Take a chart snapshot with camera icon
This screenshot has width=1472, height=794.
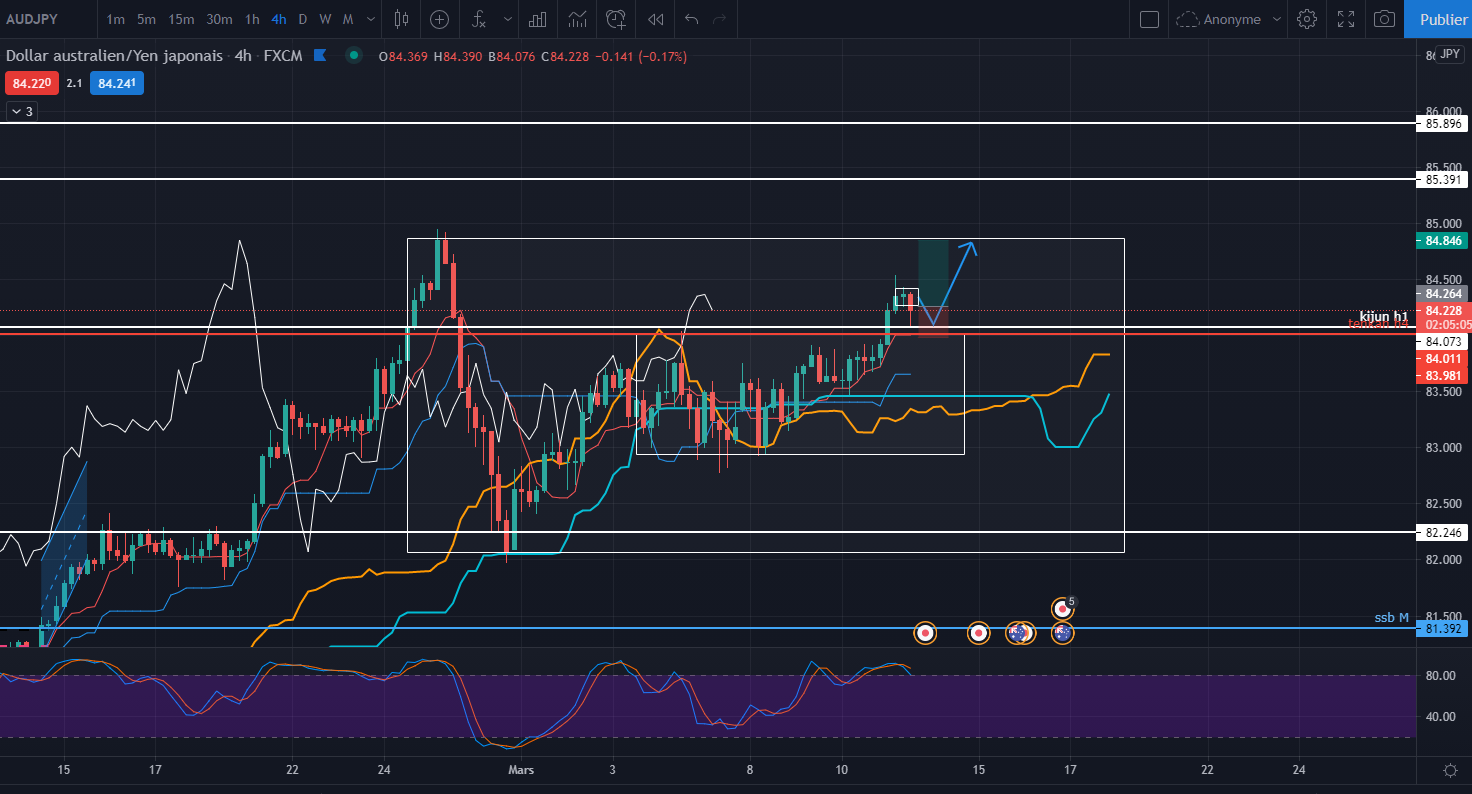coord(1384,19)
